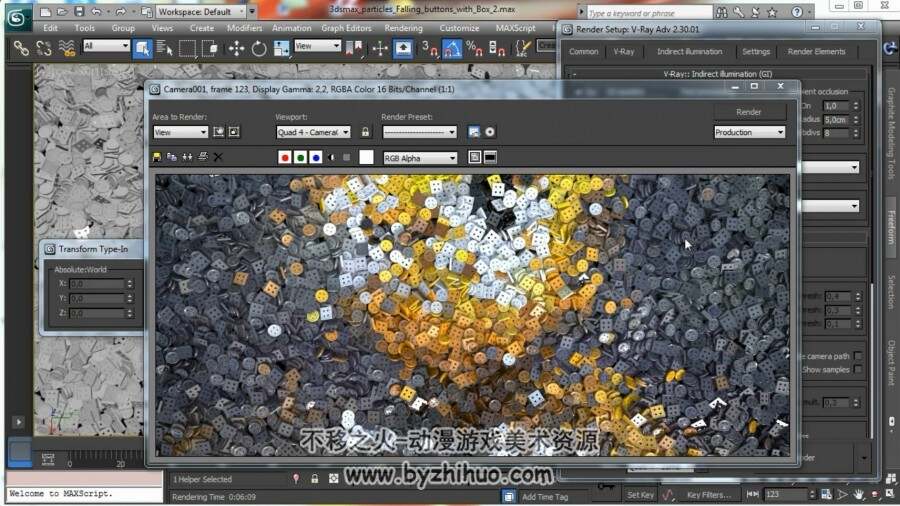Screen dimensions: 900x506
Task: Open the Edit menu
Action: (51, 28)
